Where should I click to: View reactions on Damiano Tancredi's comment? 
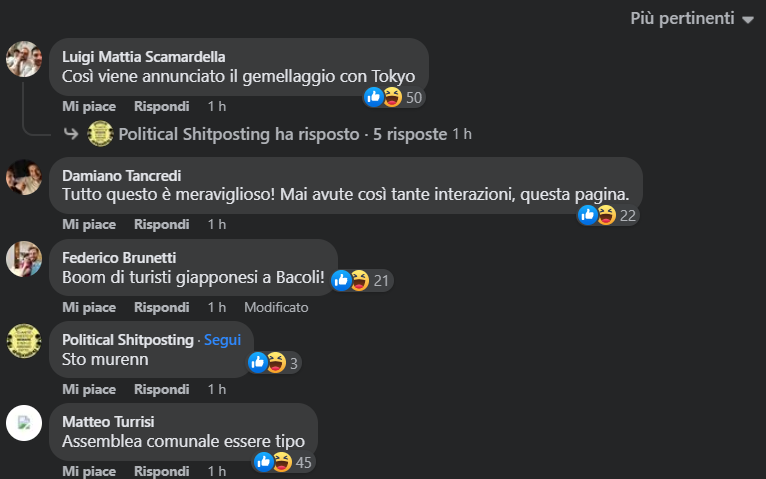[x=608, y=215]
